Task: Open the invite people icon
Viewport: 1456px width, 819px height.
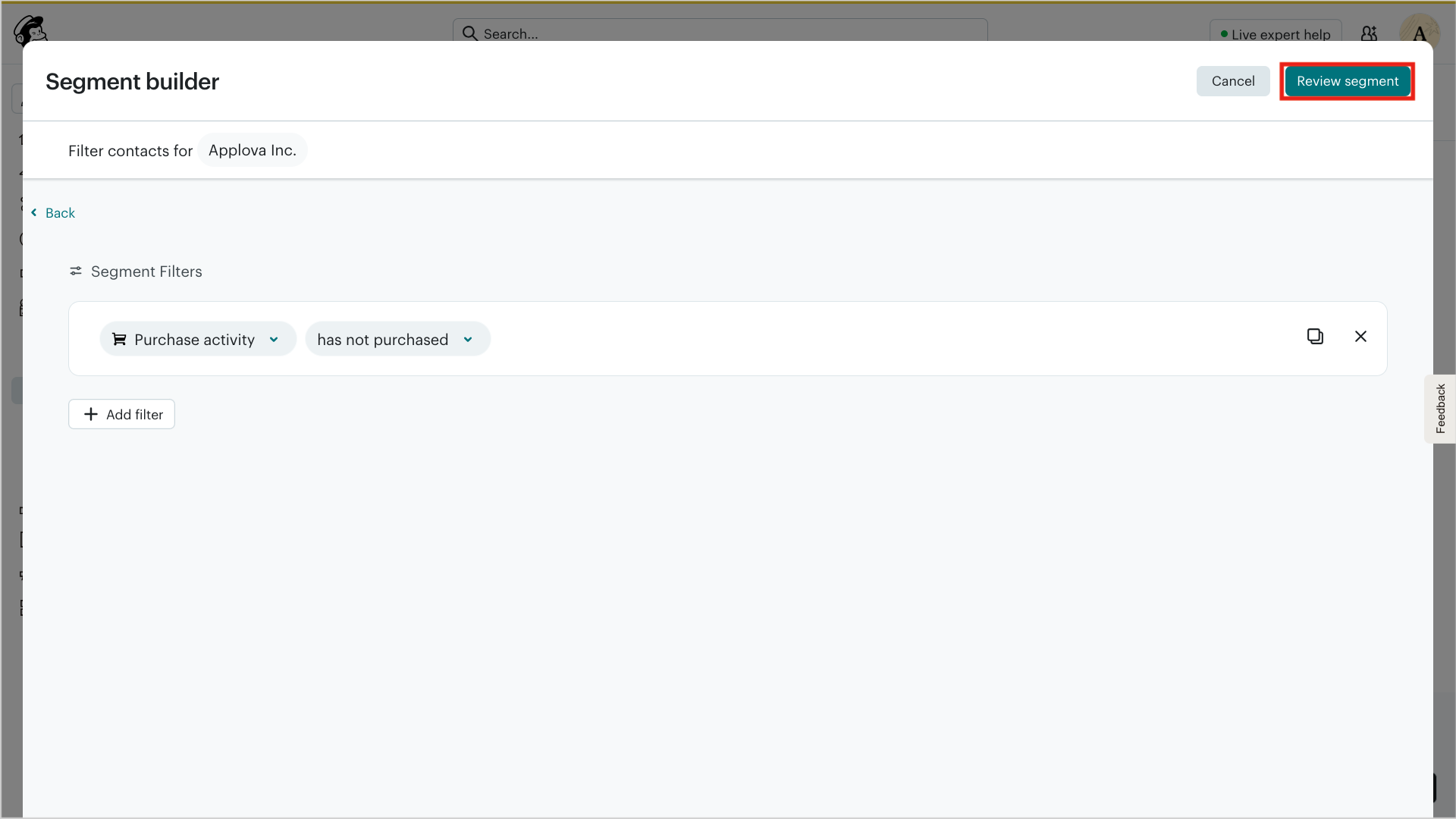Action: coord(1369,33)
